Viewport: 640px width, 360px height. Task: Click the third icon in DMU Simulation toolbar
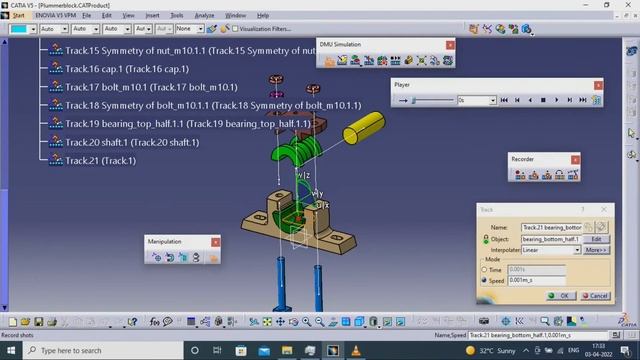[x=356, y=61]
